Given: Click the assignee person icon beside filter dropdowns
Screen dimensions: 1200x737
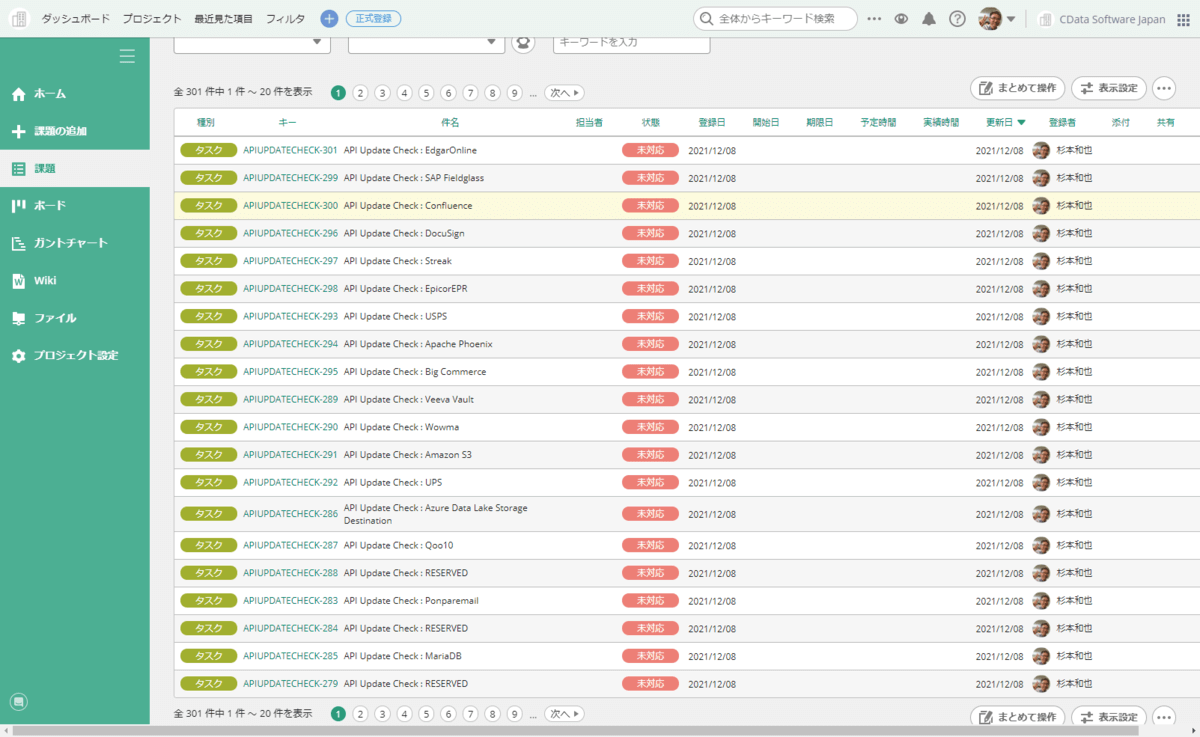Looking at the screenshot, I should click(x=523, y=42).
